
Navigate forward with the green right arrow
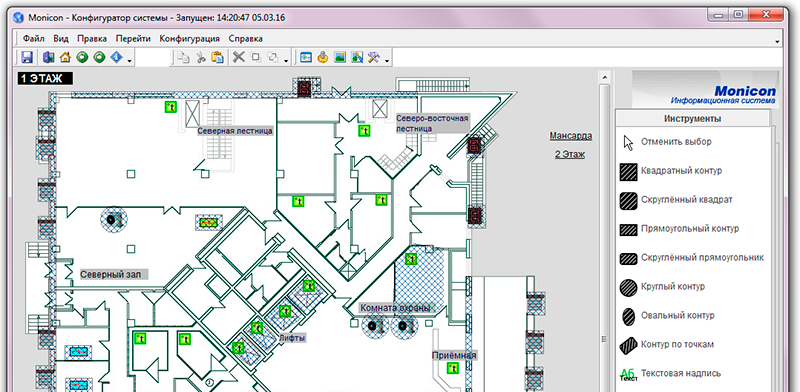99,57
